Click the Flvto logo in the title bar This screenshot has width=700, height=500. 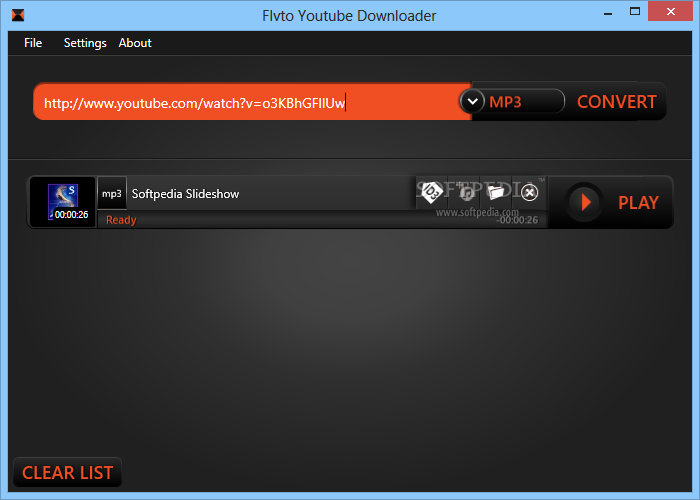(18, 15)
